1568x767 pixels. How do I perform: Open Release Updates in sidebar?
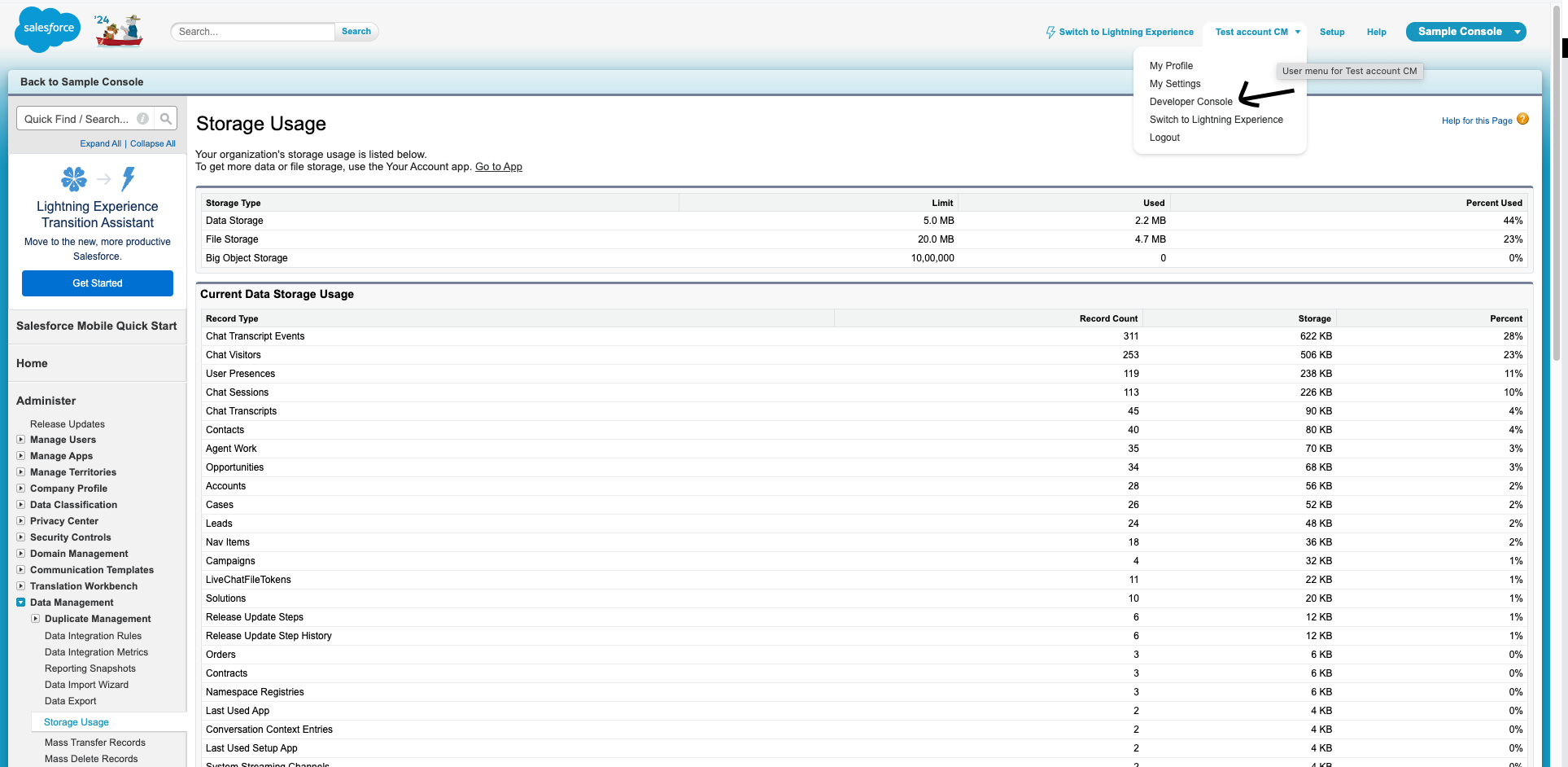pyautogui.click(x=68, y=424)
